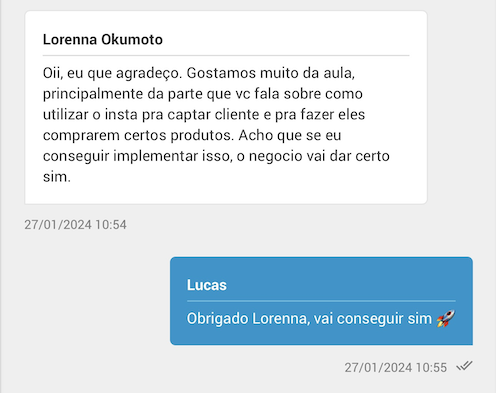
Task: Click the phrase 'comprarem certos produtos'
Action: coord(139,136)
